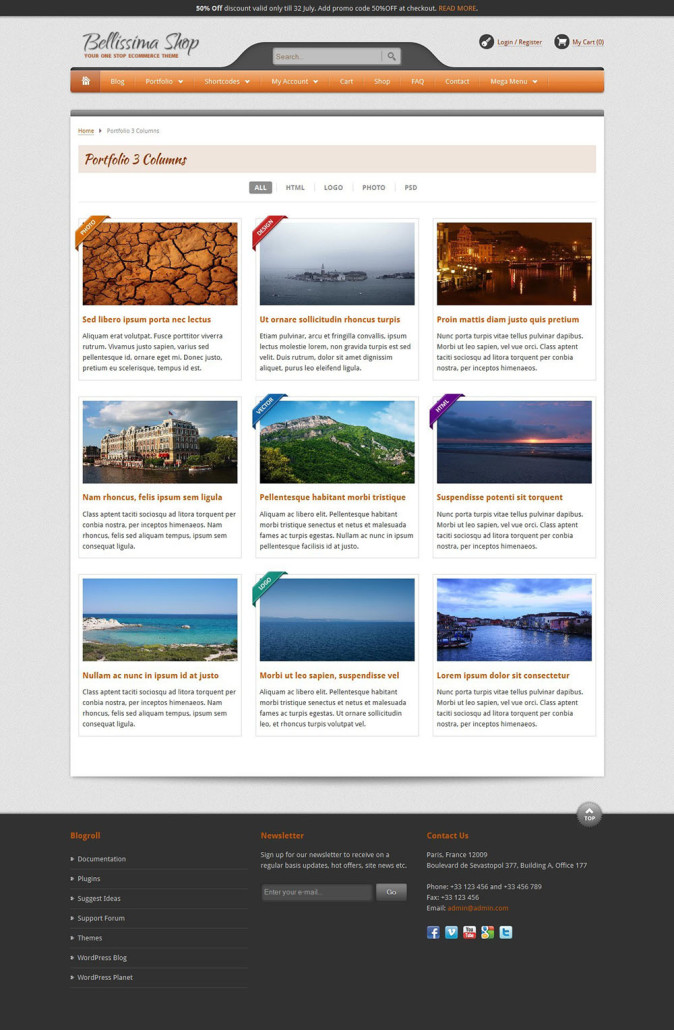Open the riverside hotel building thumbnail
Viewport: 674px width, 1030px height.
click(160, 442)
